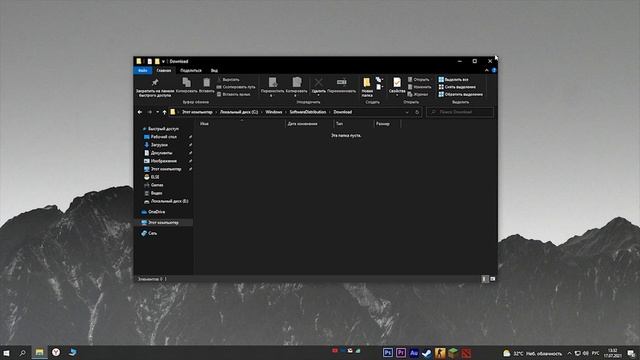This screenshot has width=640, height=360.
Task: Click Invert selection (Обратить выделение)
Action: pos(460,94)
